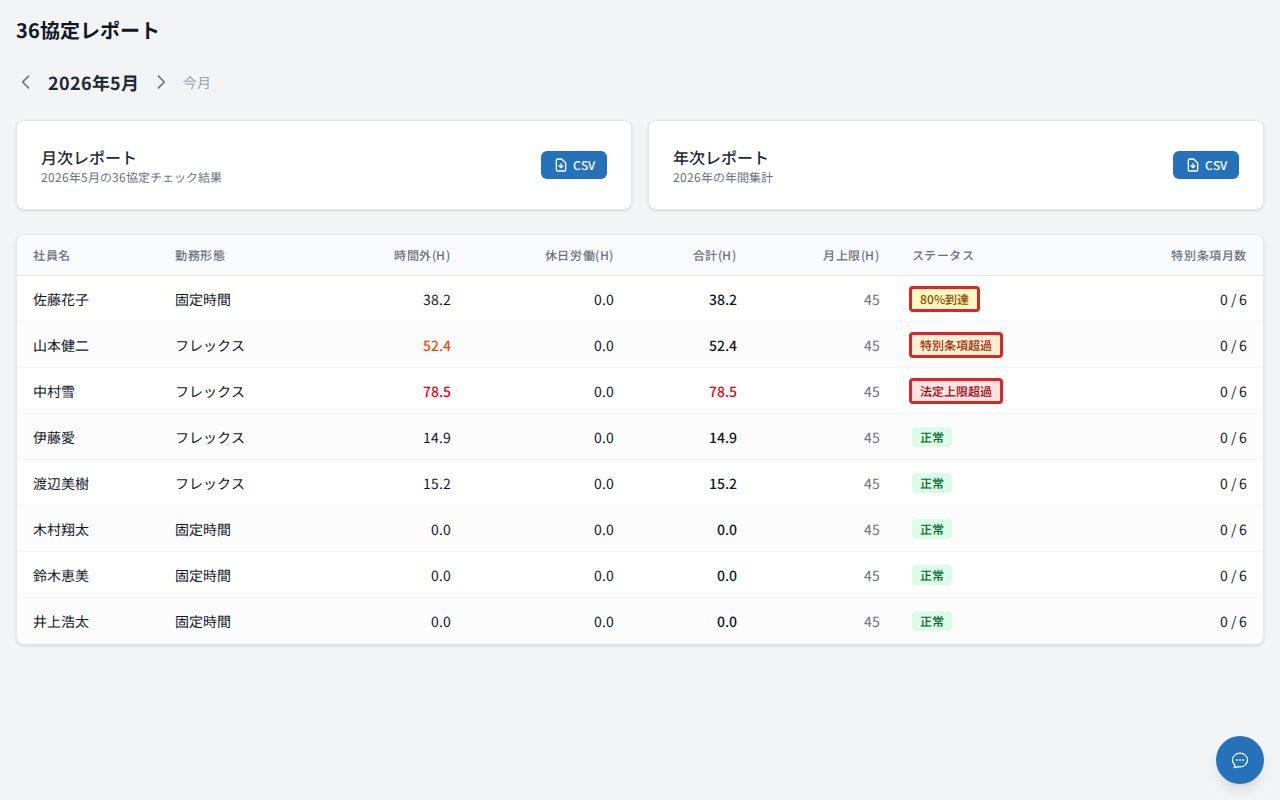
Task: Click overtime value 38.2 for 佐藤花子
Action: click(x=437, y=300)
